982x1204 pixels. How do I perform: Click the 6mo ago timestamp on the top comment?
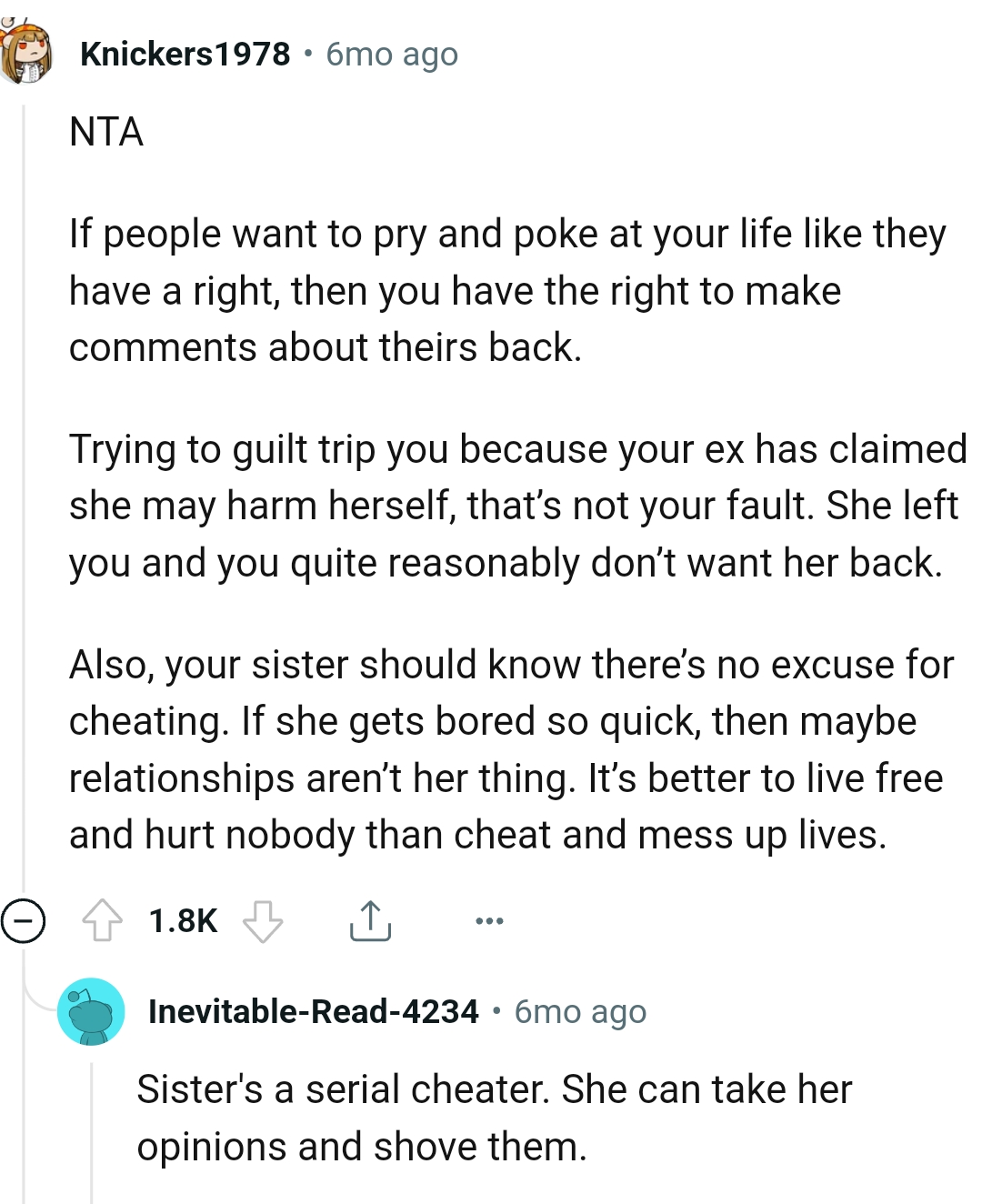click(391, 55)
